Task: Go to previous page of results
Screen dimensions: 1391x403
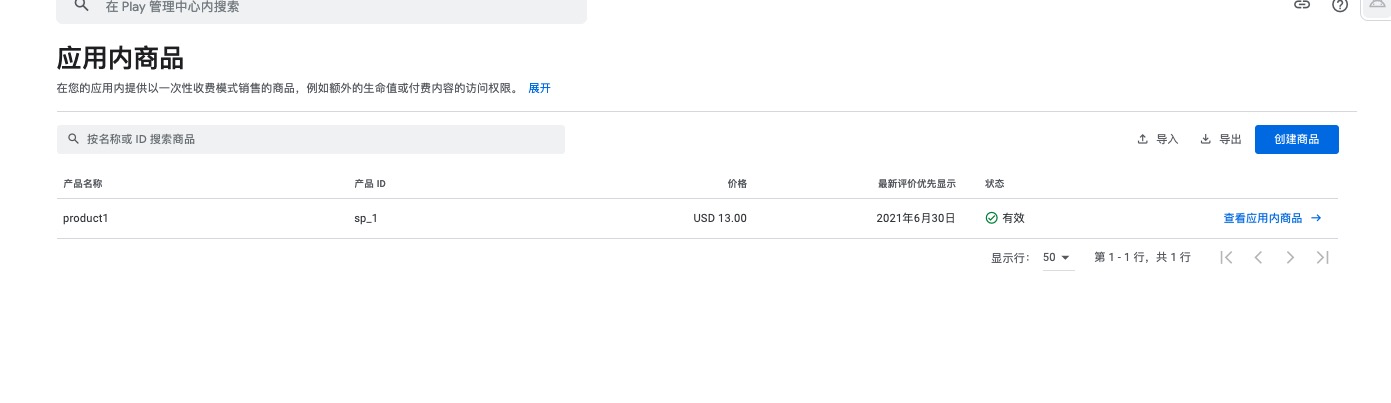Action: coord(1258,257)
